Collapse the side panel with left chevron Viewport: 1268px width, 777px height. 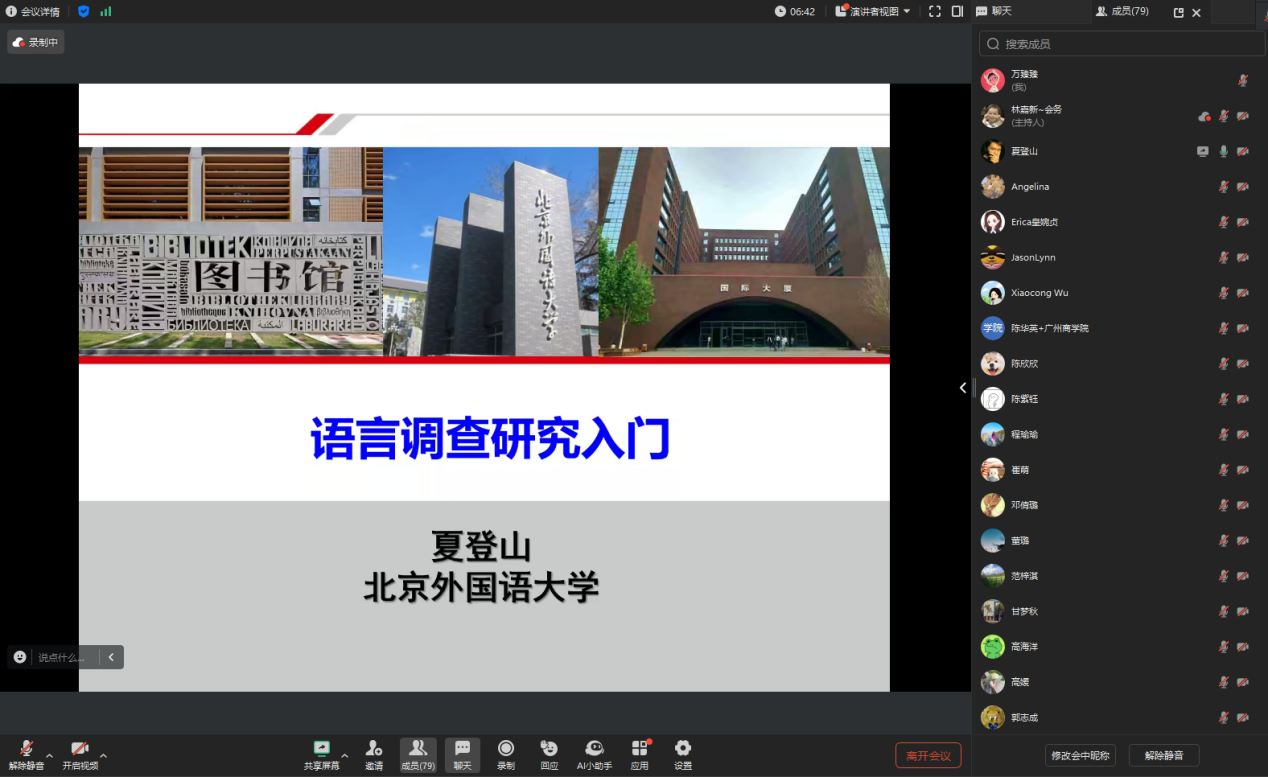pos(963,388)
